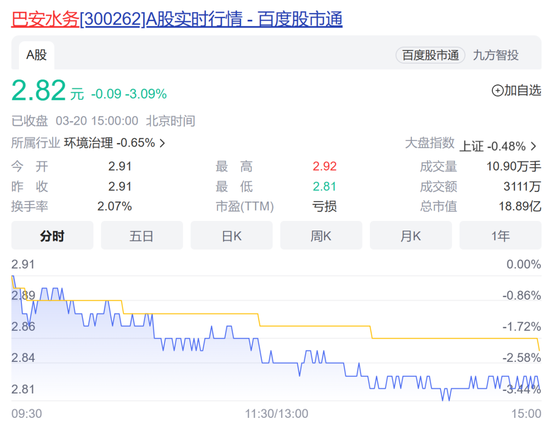Viewport: 550px width, 425px height.
Task: Select the A股 tab
Action: [x=36, y=55]
